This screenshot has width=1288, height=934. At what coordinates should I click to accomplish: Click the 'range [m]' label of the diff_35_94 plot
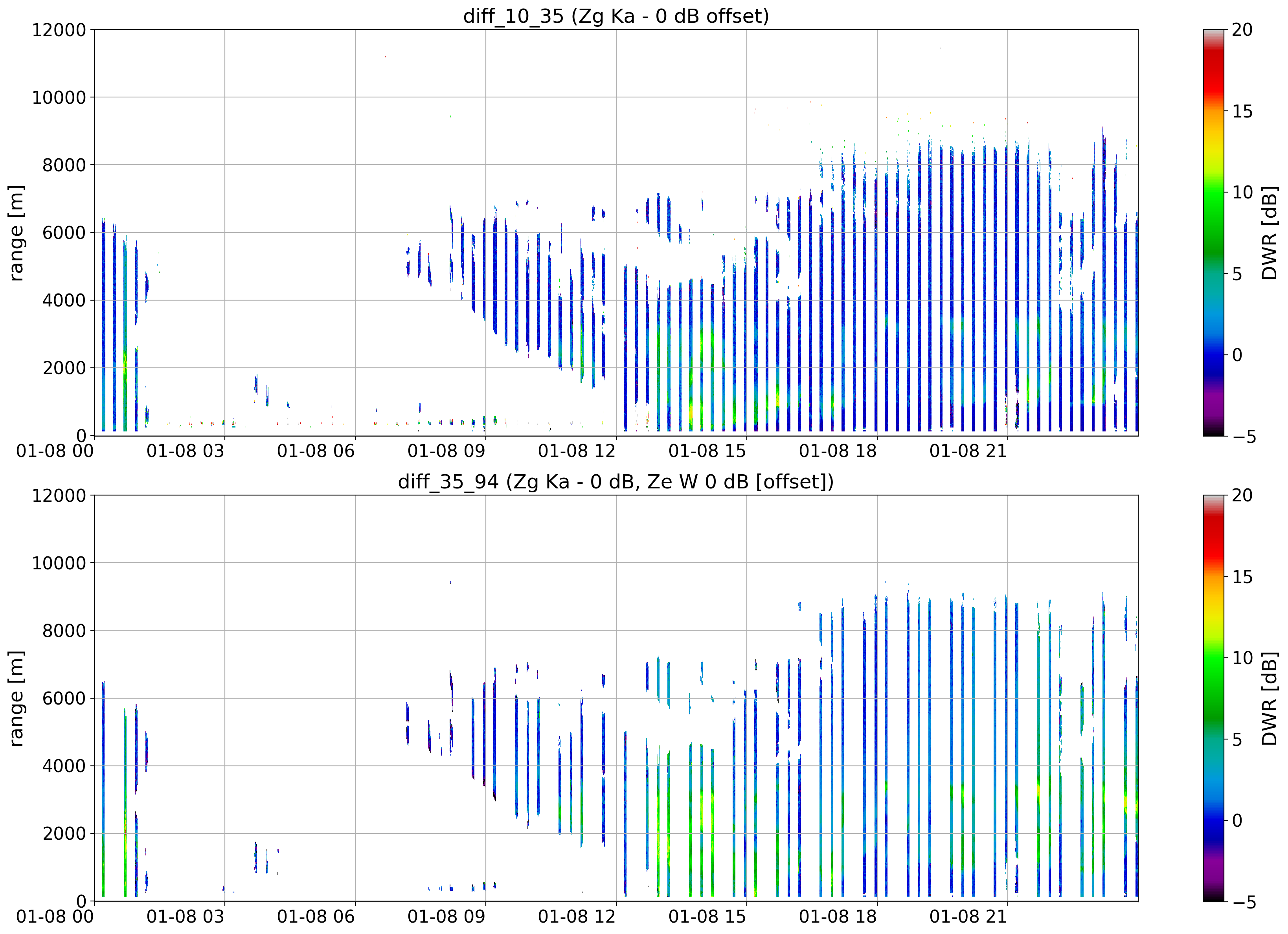(x=16, y=698)
